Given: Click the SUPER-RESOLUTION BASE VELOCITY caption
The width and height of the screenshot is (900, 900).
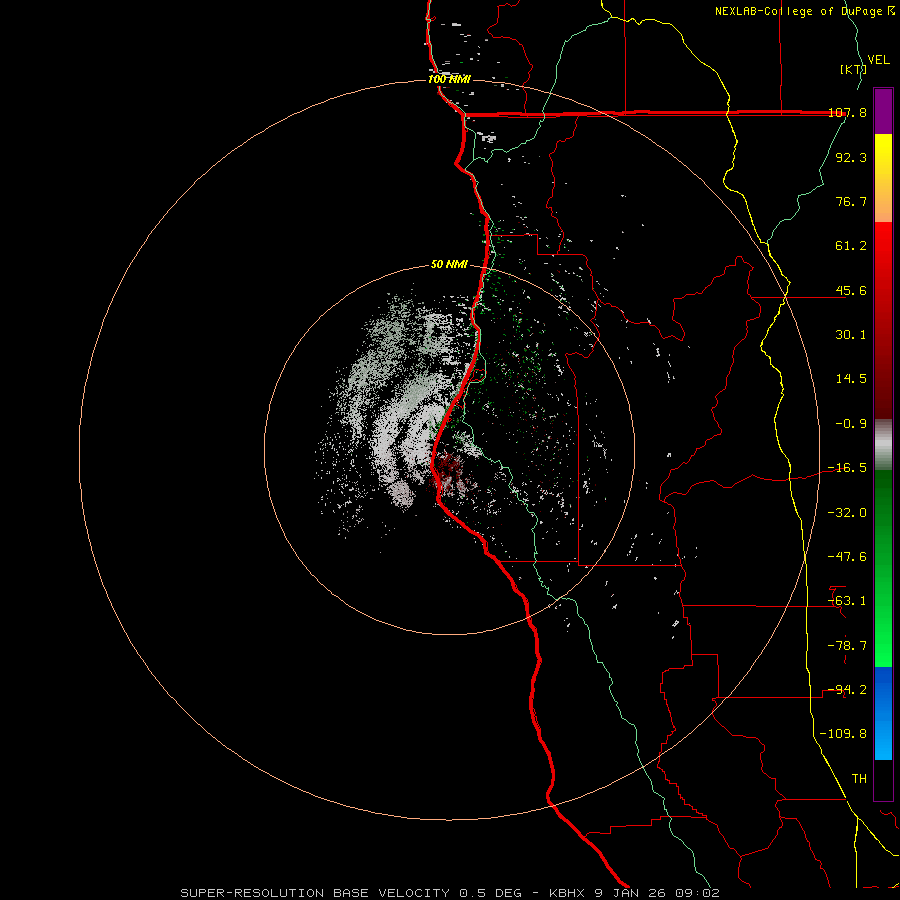Looking at the screenshot, I should [x=450, y=893].
